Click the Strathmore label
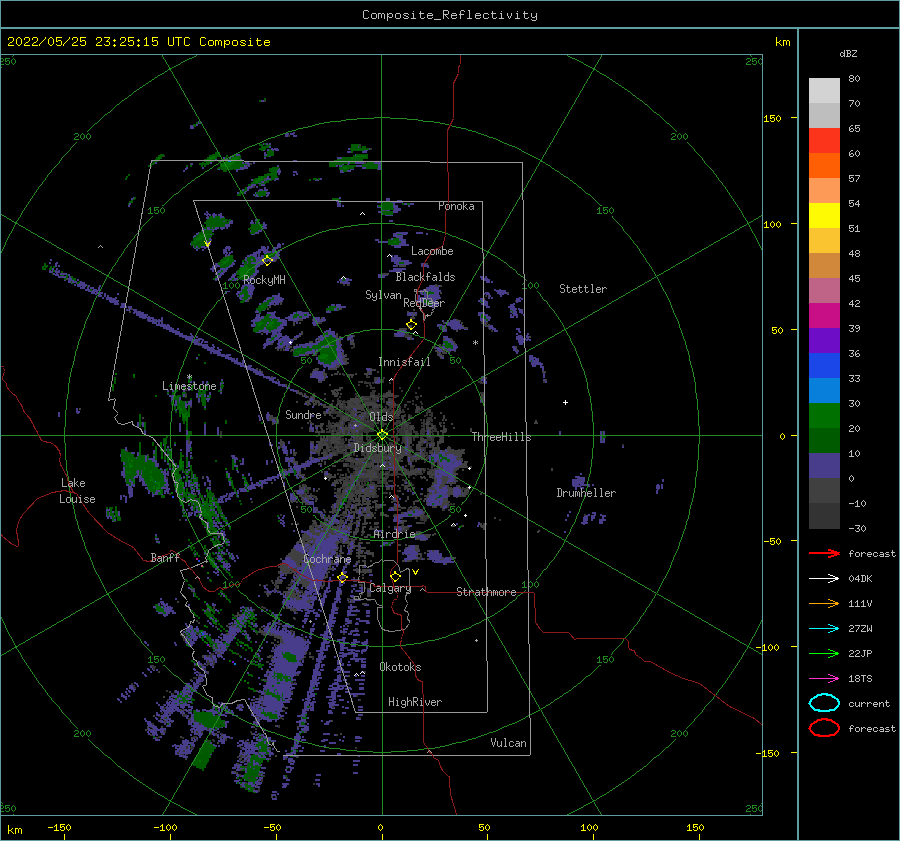Screen dimensions: 900x841 tap(486, 592)
